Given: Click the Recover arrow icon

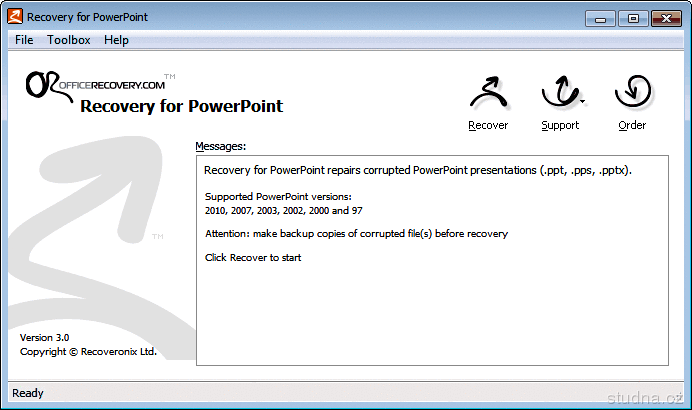Looking at the screenshot, I should coord(488,96).
